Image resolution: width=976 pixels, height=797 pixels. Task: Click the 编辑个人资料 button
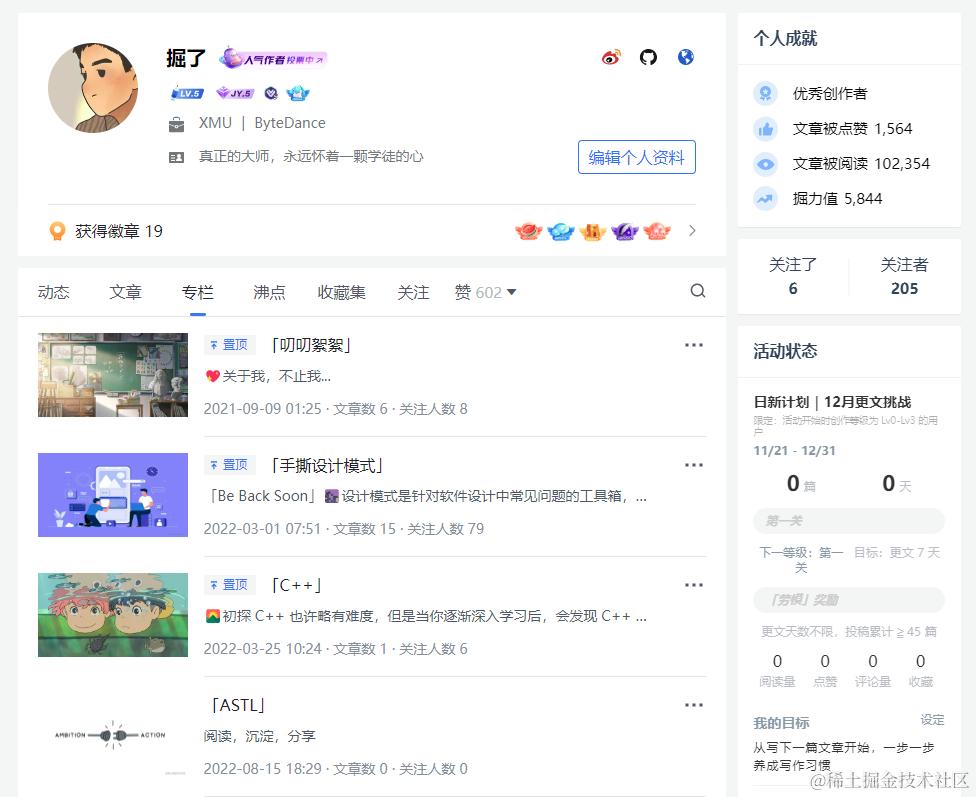[x=636, y=157]
